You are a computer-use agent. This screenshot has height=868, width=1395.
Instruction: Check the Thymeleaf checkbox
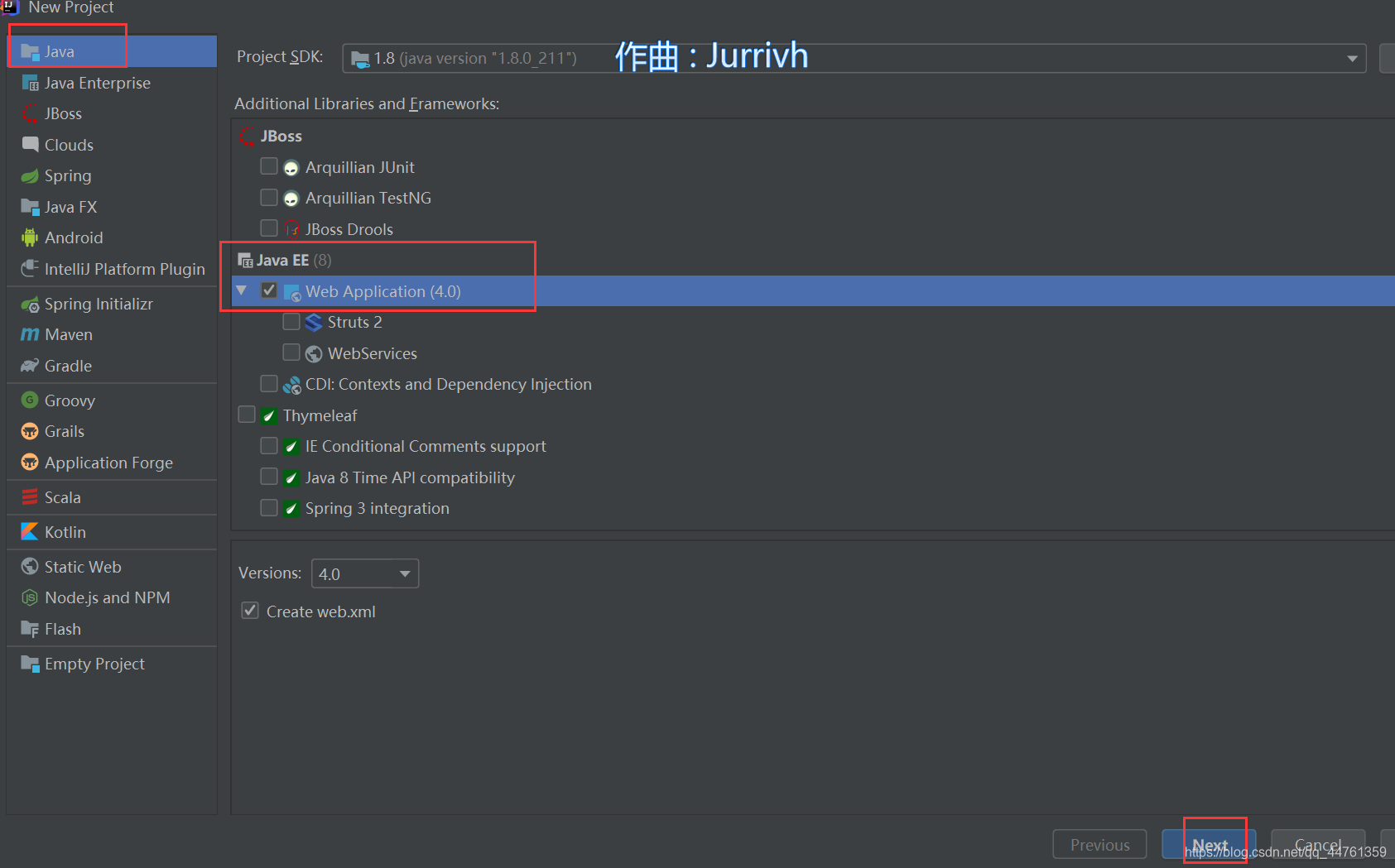[247, 414]
